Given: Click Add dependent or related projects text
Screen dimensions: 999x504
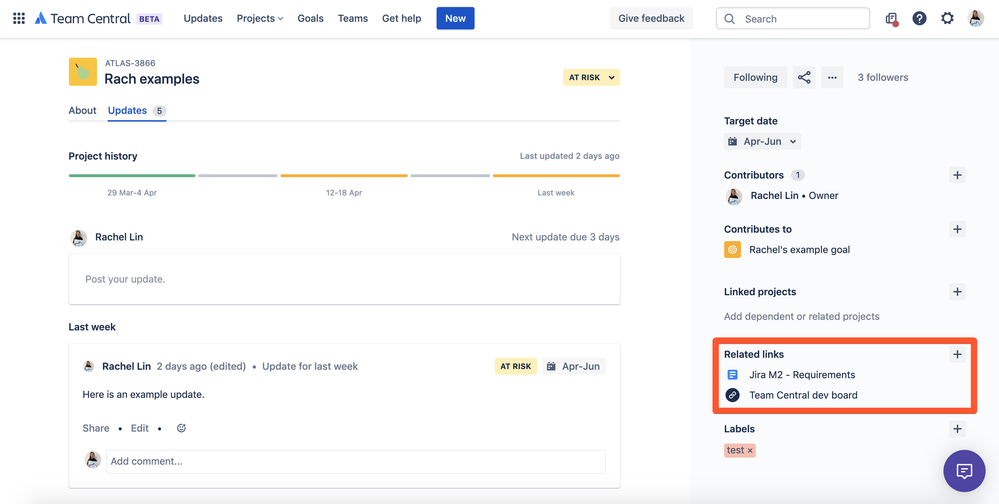Looking at the screenshot, I should [801, 316].
